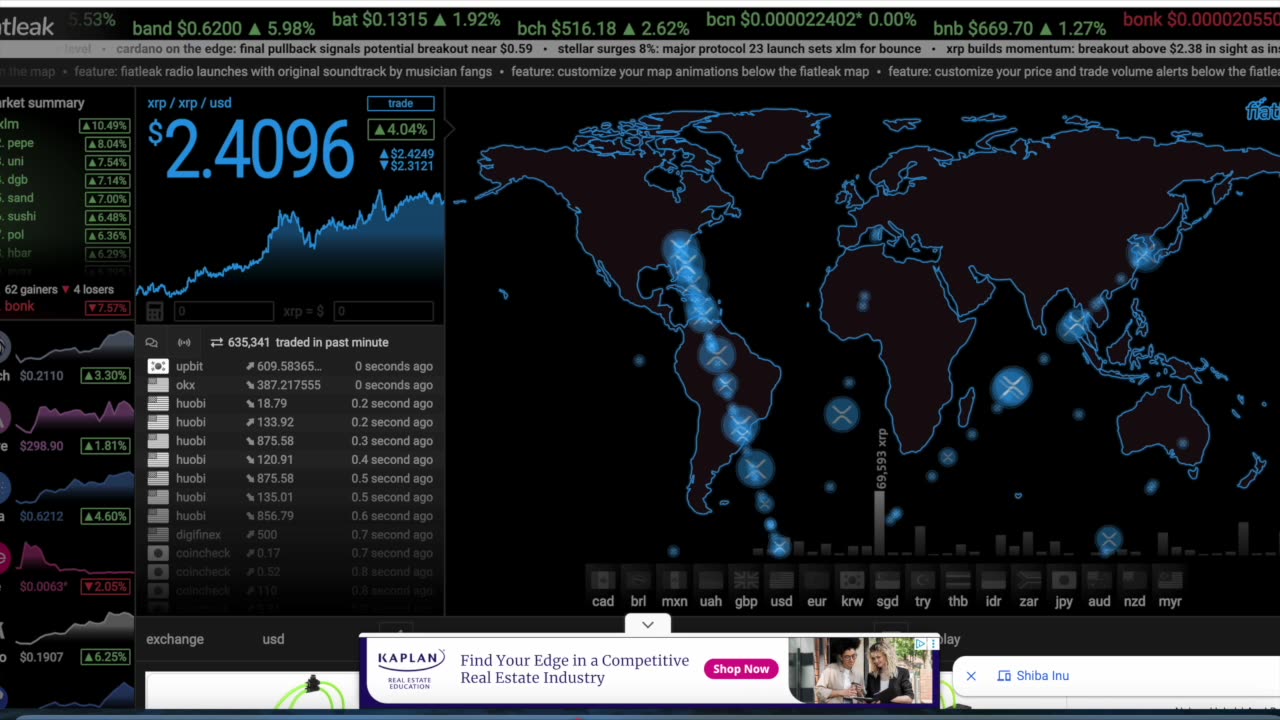Select the US flag beside okx

[x=158, y=385]
